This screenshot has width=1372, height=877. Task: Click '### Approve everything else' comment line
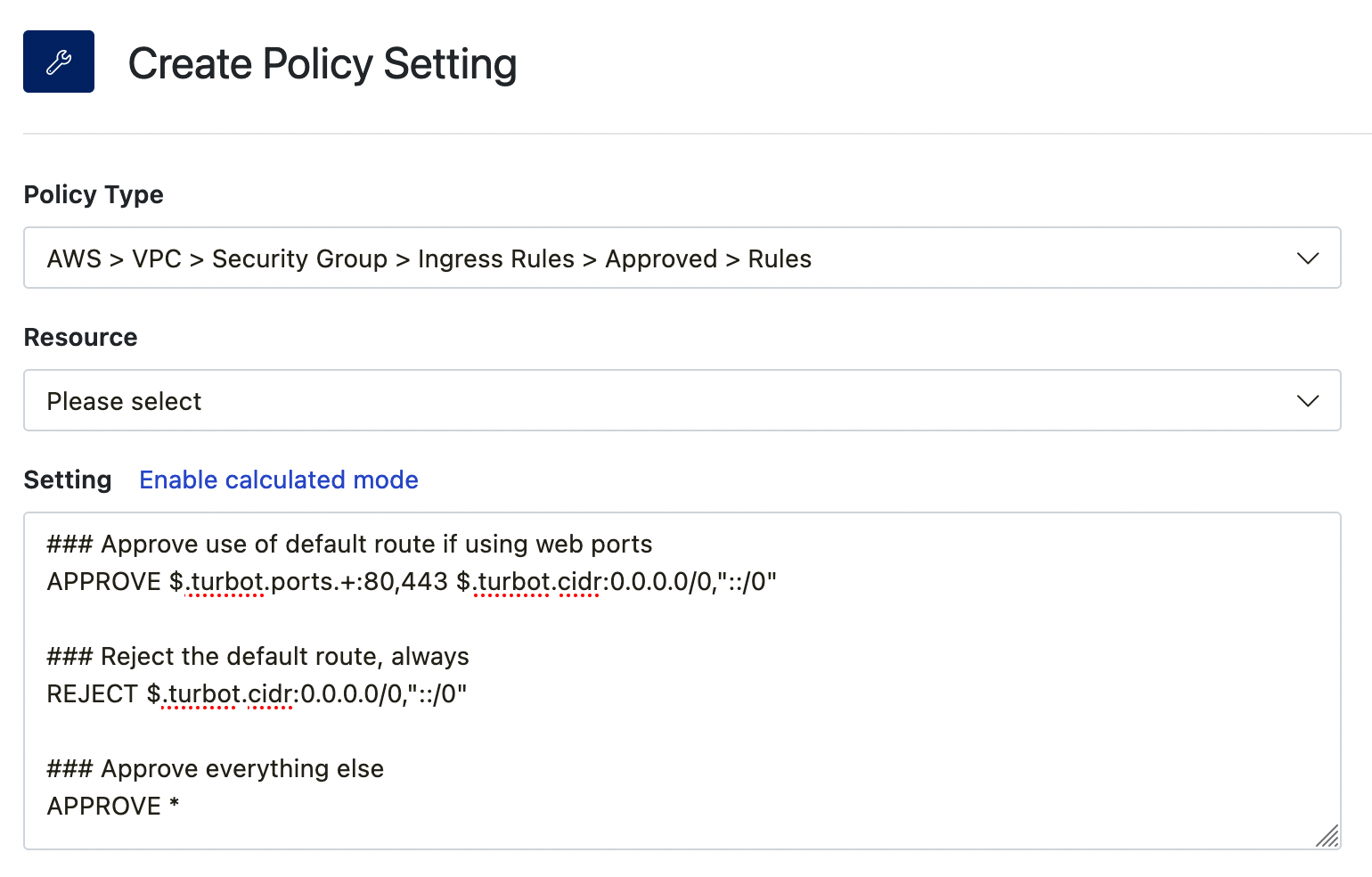tap(215, 768)
